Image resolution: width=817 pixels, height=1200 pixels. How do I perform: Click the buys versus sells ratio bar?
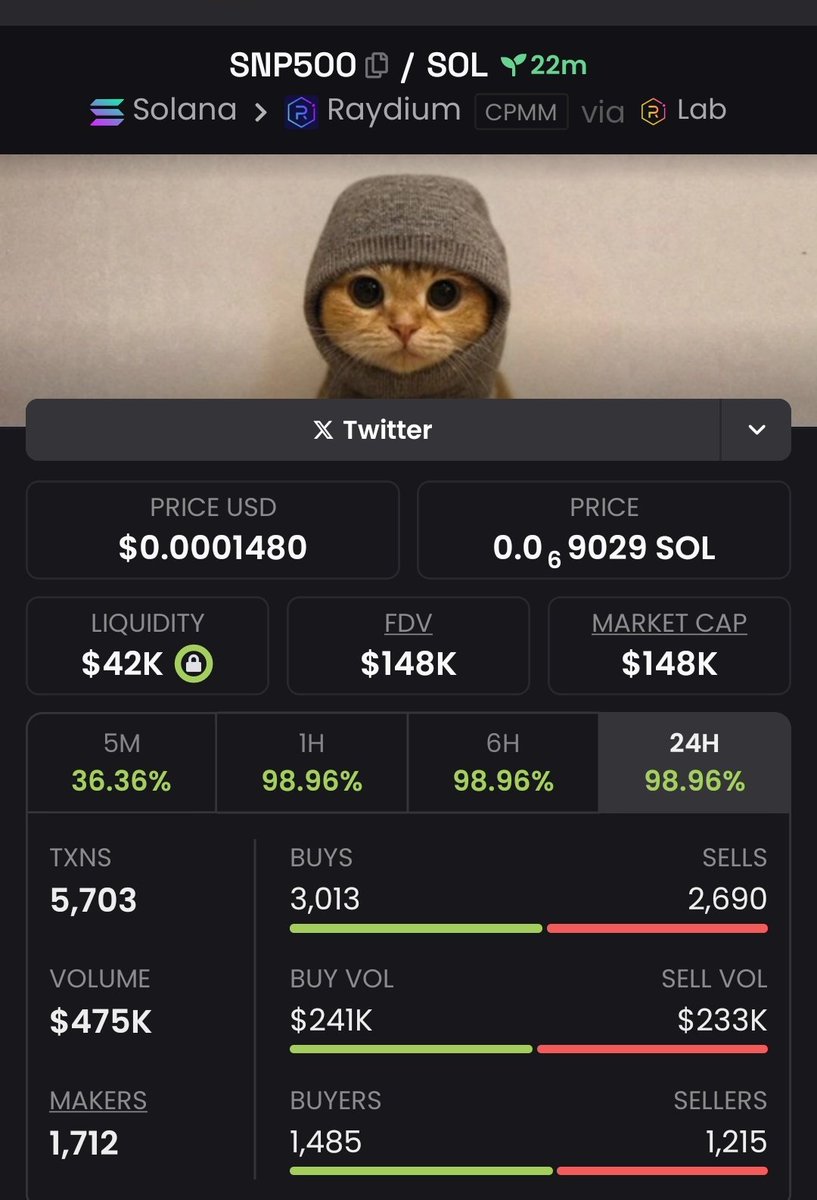[x=529, y=928]
